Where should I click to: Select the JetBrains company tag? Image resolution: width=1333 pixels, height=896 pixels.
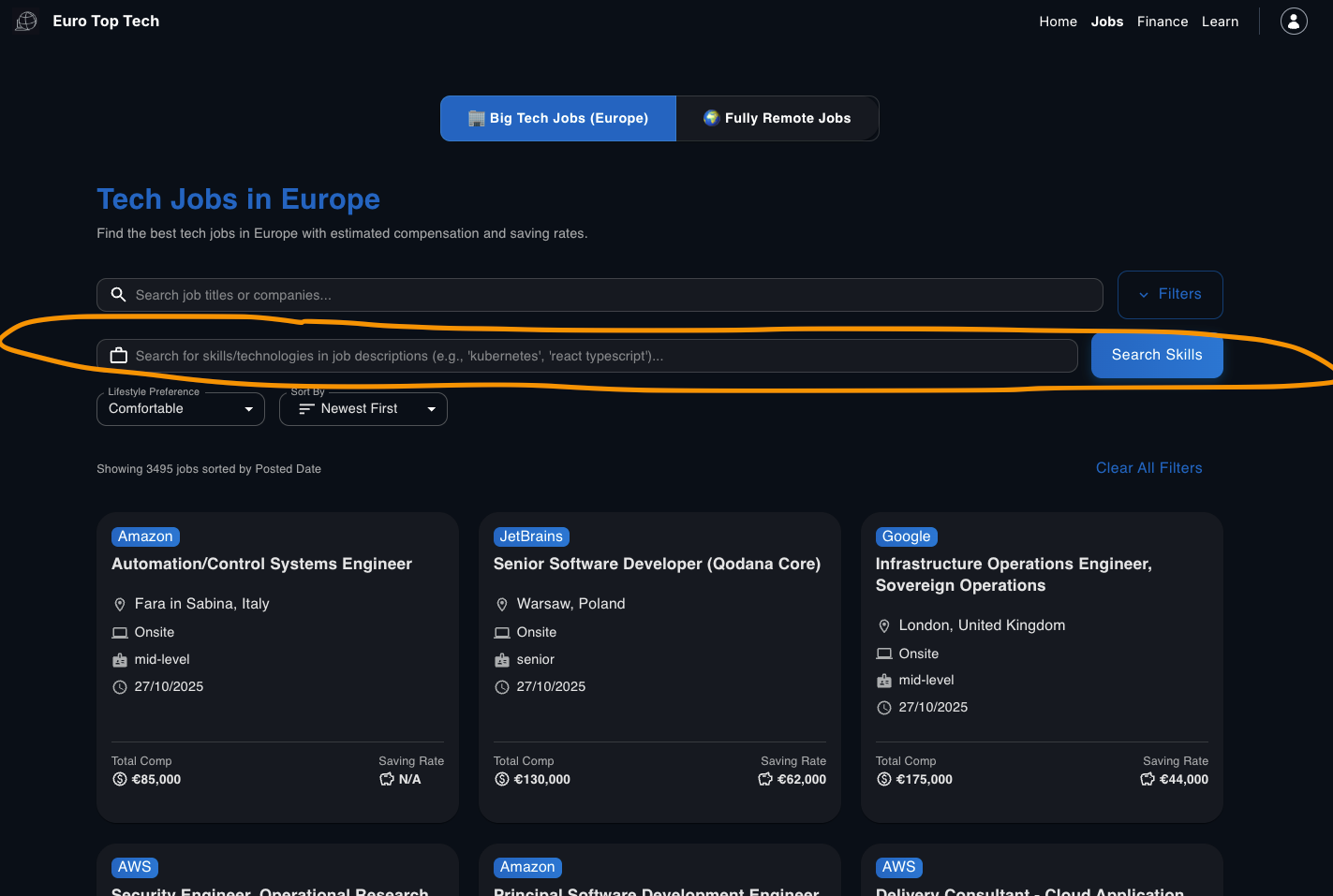531,536
